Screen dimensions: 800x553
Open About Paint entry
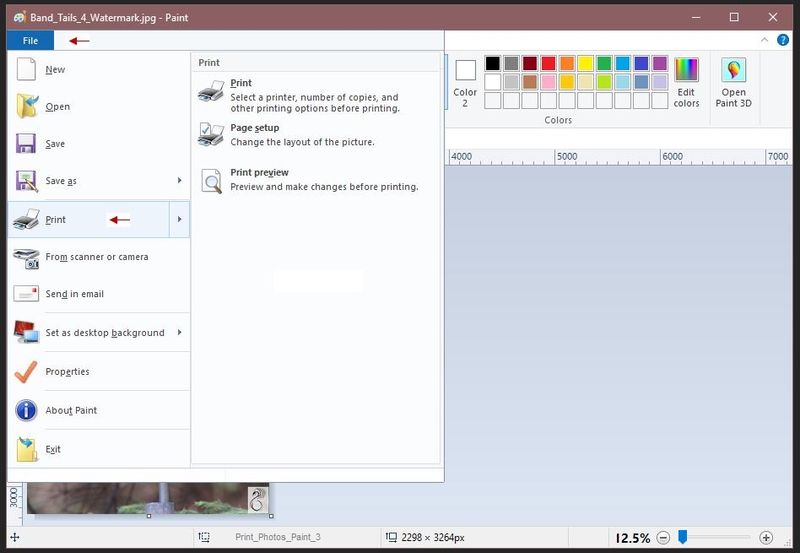pos(99,410)
